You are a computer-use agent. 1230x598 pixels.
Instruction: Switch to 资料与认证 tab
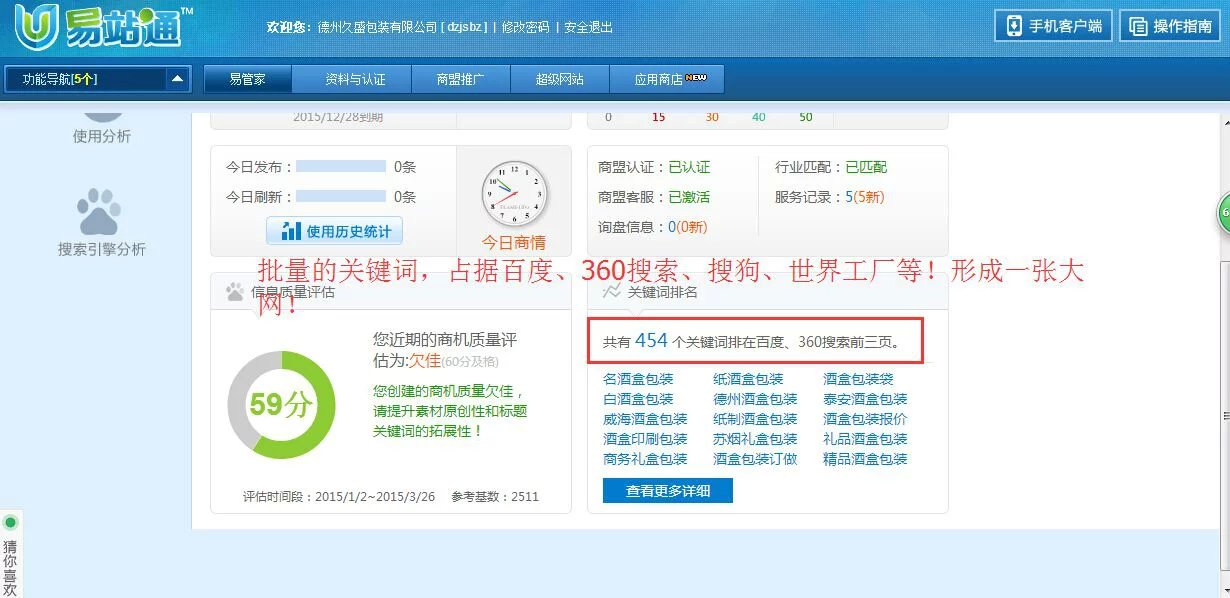coord(355,79)
